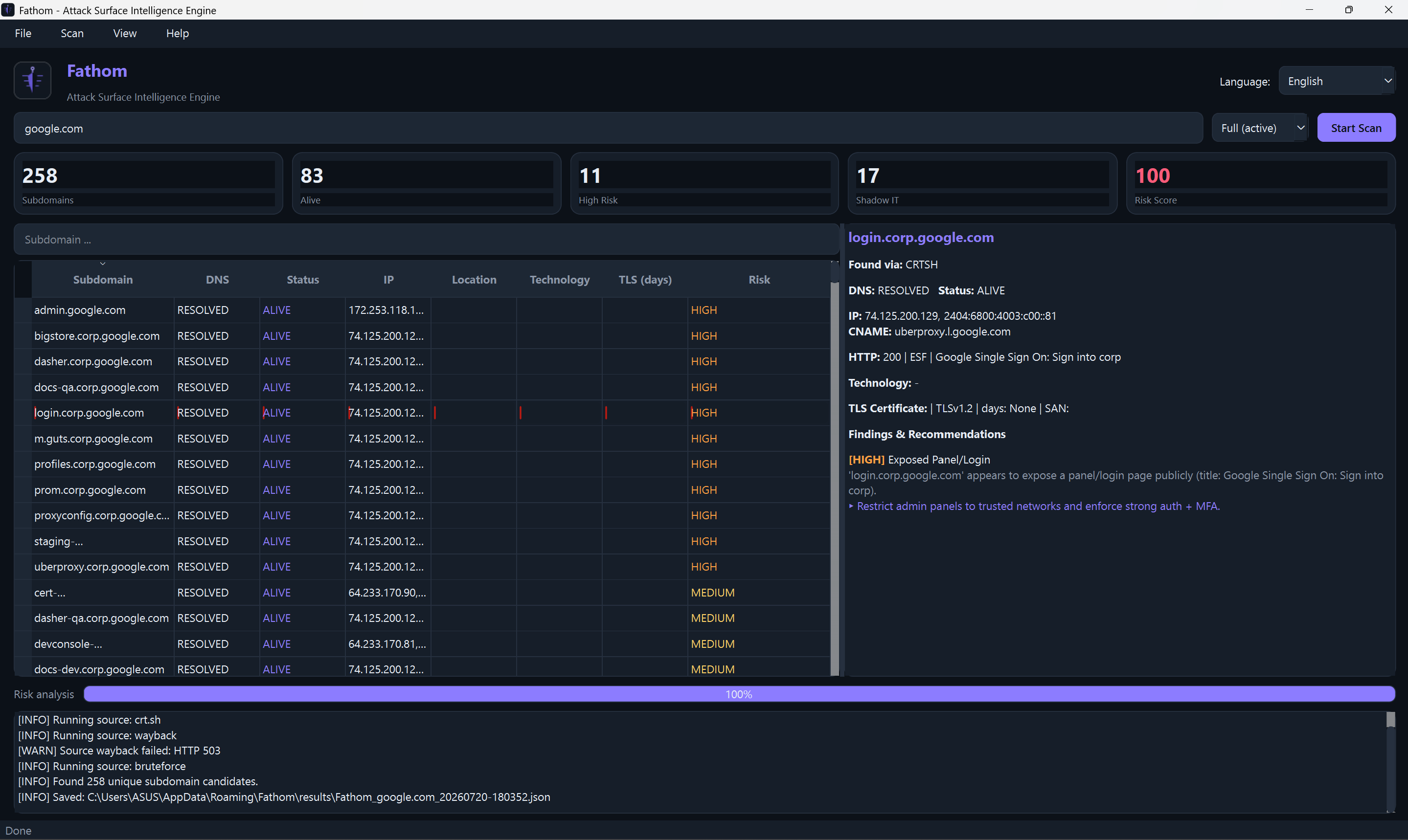Image resolution: width=1408 pixels, height=840 pixels.
Task: Click the Saved results JSON path log line
Action: point(284,797)
